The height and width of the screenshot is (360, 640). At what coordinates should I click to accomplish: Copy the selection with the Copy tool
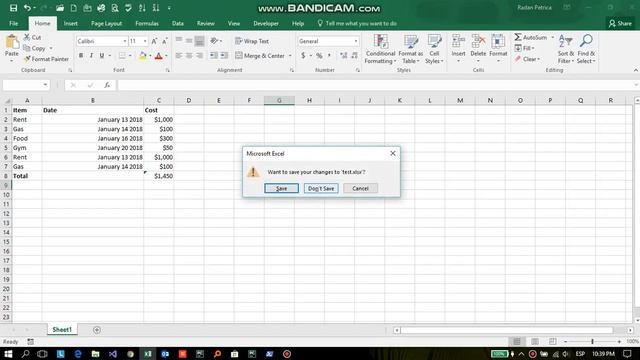coord(34,48)
